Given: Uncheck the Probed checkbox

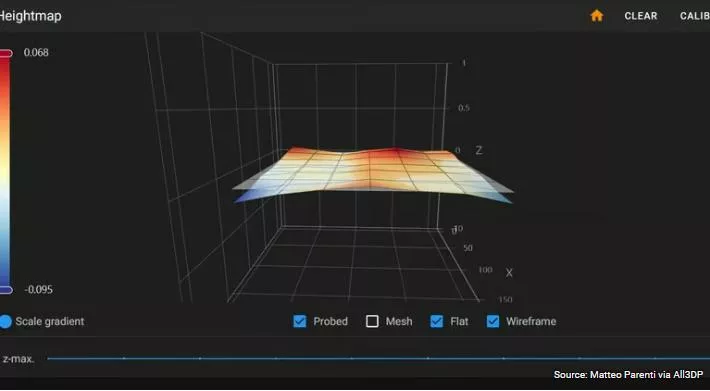Looking at the screenshot, I should point(300,321).
